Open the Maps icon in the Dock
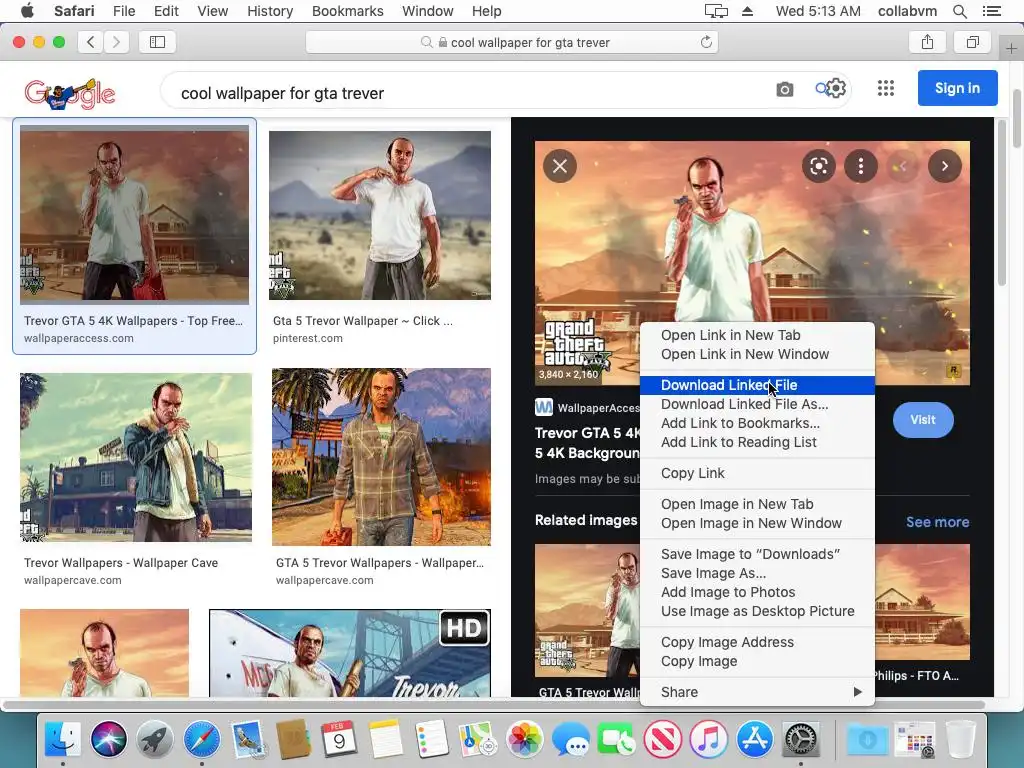Viewport: 1024px width, 768px height. click(477, 739)
